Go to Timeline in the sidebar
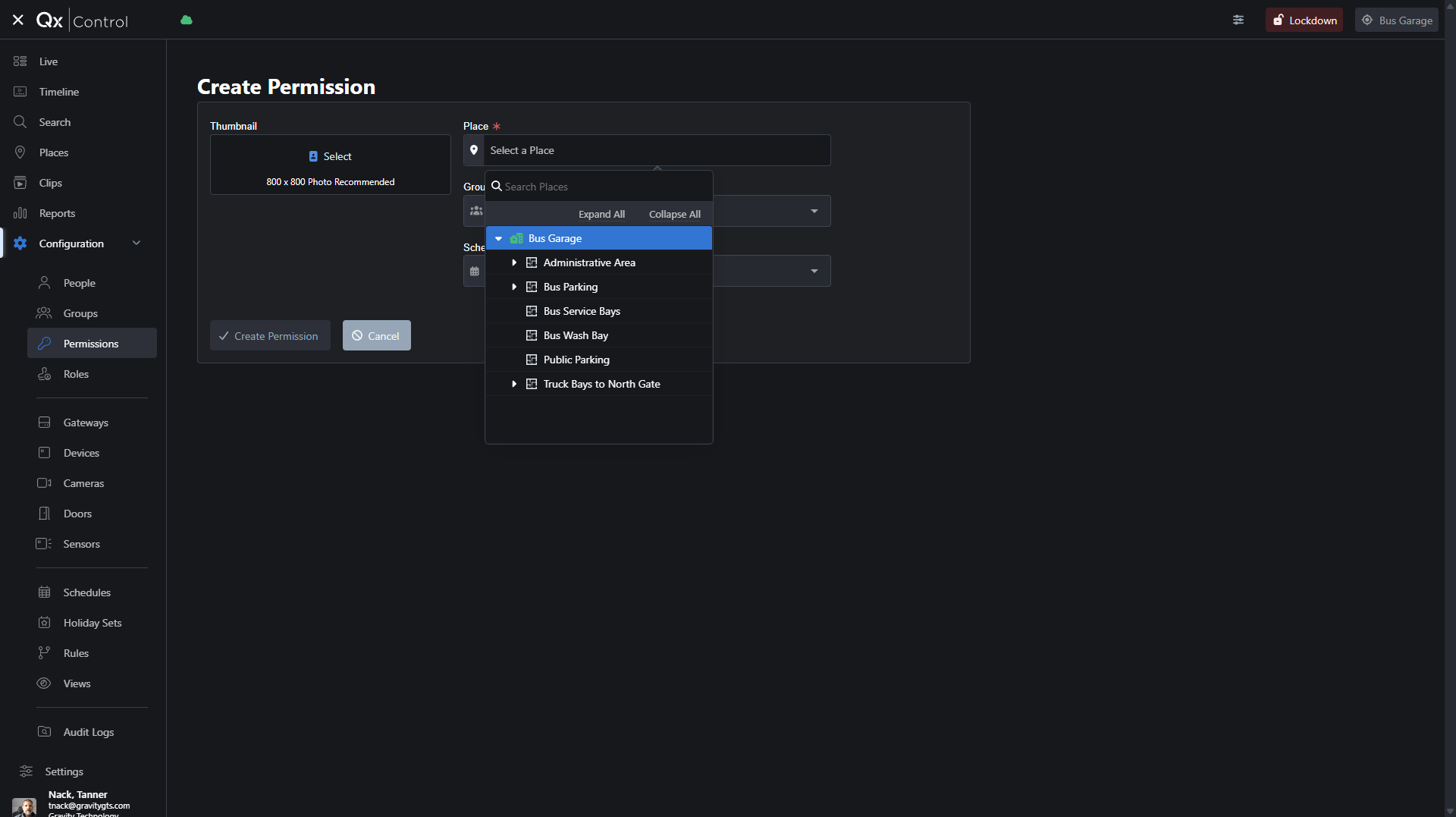 click(x=58, y=92)
